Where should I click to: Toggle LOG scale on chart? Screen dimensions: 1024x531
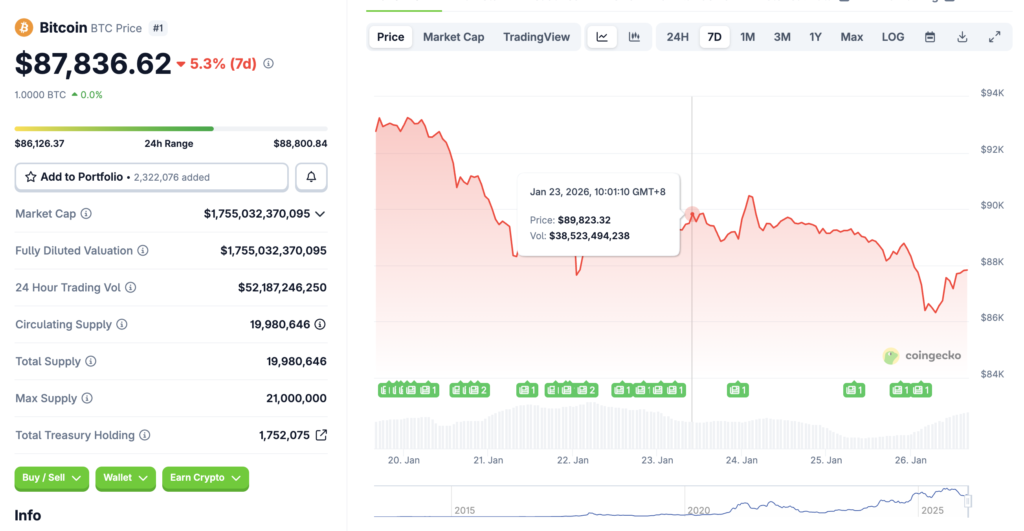[893, 37]
